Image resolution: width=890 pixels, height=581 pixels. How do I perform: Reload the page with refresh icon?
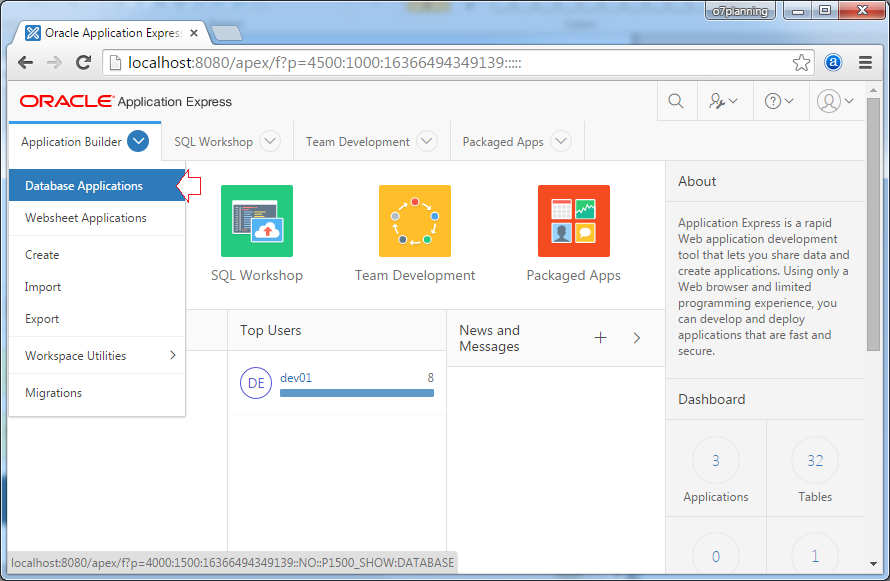[x=83, y=62]
